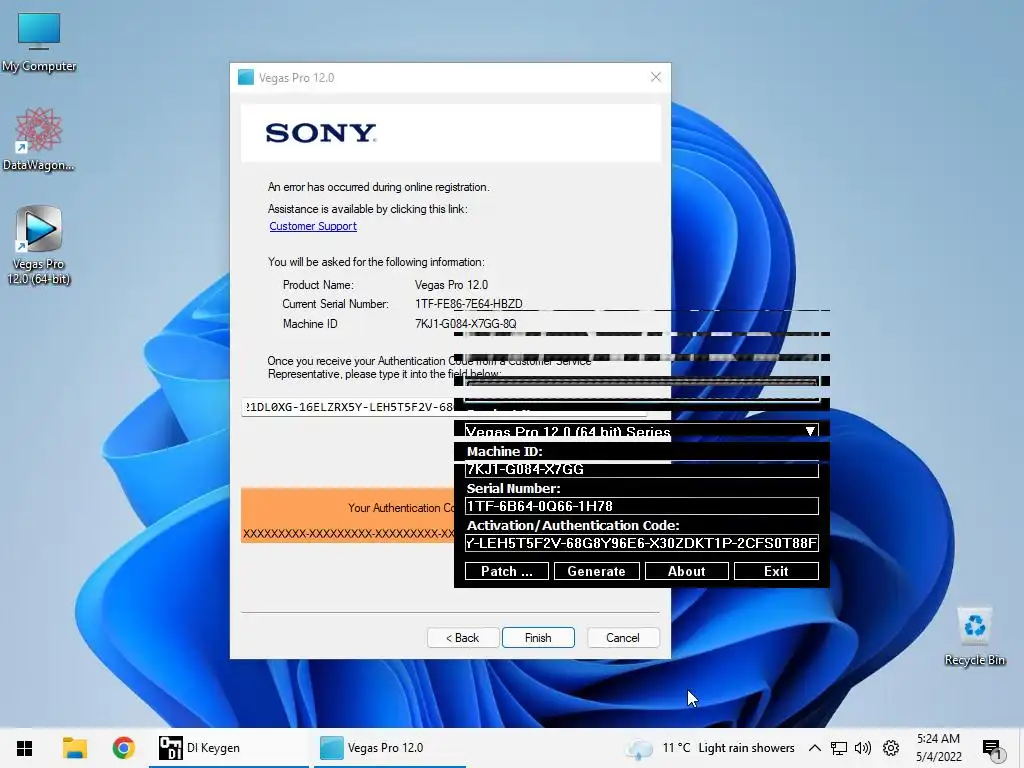1024x768 pixels.
Task: Click the serial number text 1TF-FE86-7E64-HBZD
Action: 469,304
